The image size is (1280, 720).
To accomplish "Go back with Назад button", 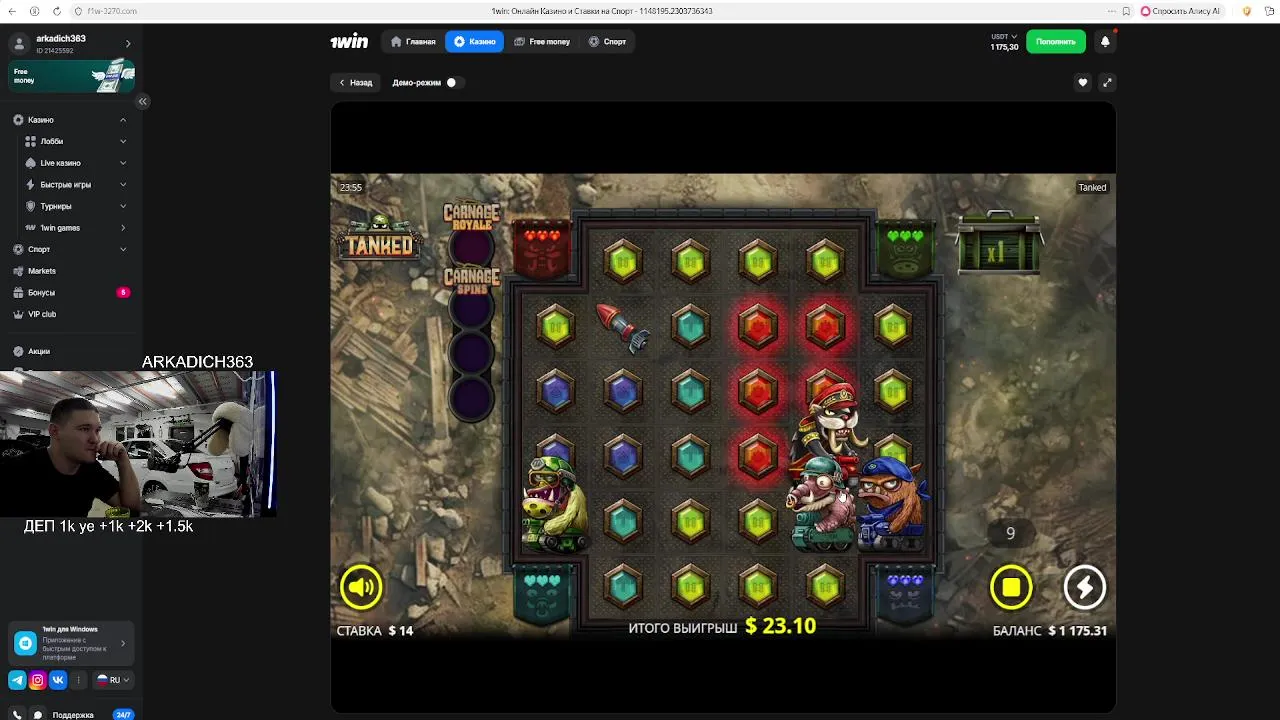I will pyautogui.click(x=355, y=83).
